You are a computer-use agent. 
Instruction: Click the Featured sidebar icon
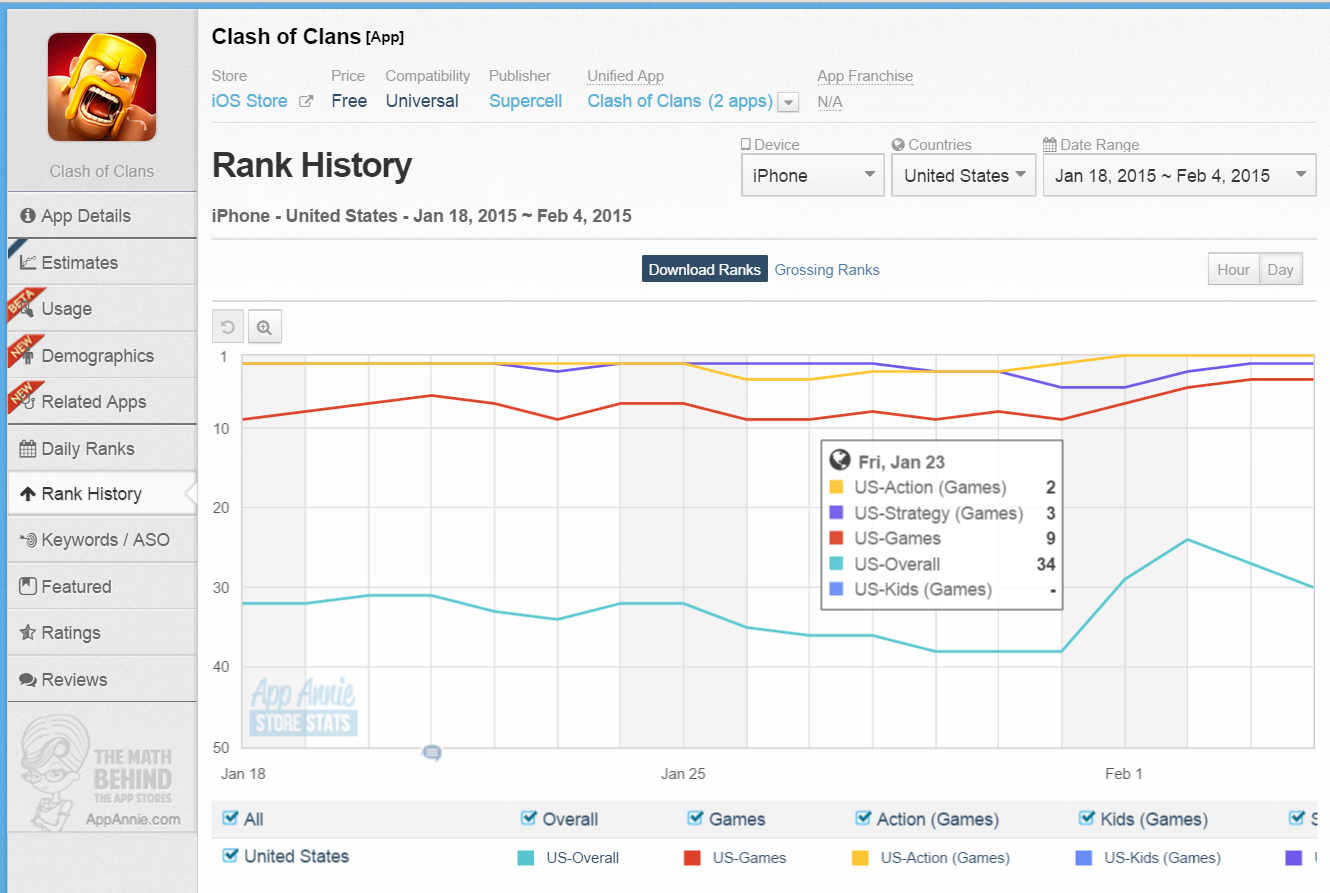(x=28, y=586)
